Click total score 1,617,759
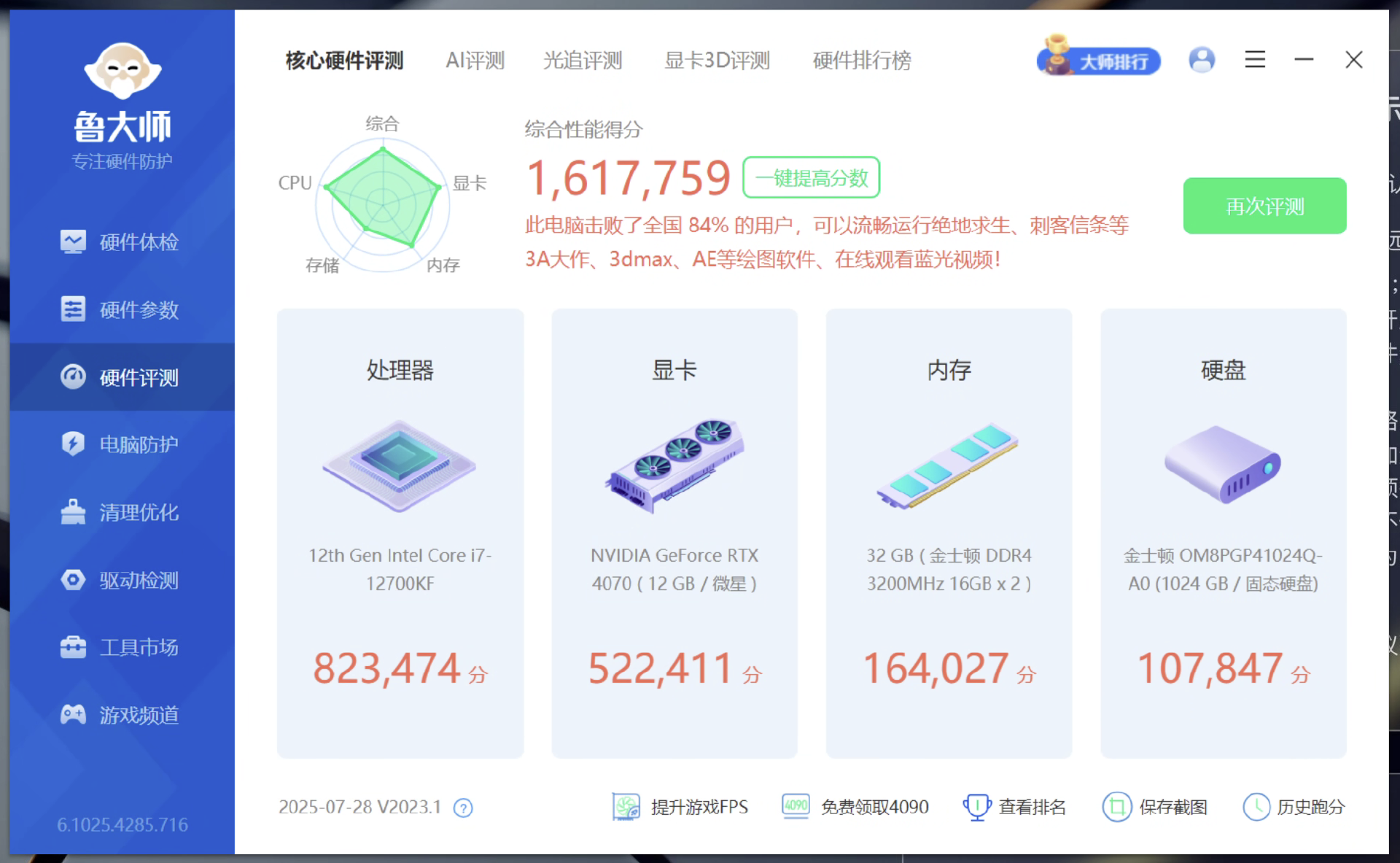This screenshot has width=1400, height=863. coord(629,178)
